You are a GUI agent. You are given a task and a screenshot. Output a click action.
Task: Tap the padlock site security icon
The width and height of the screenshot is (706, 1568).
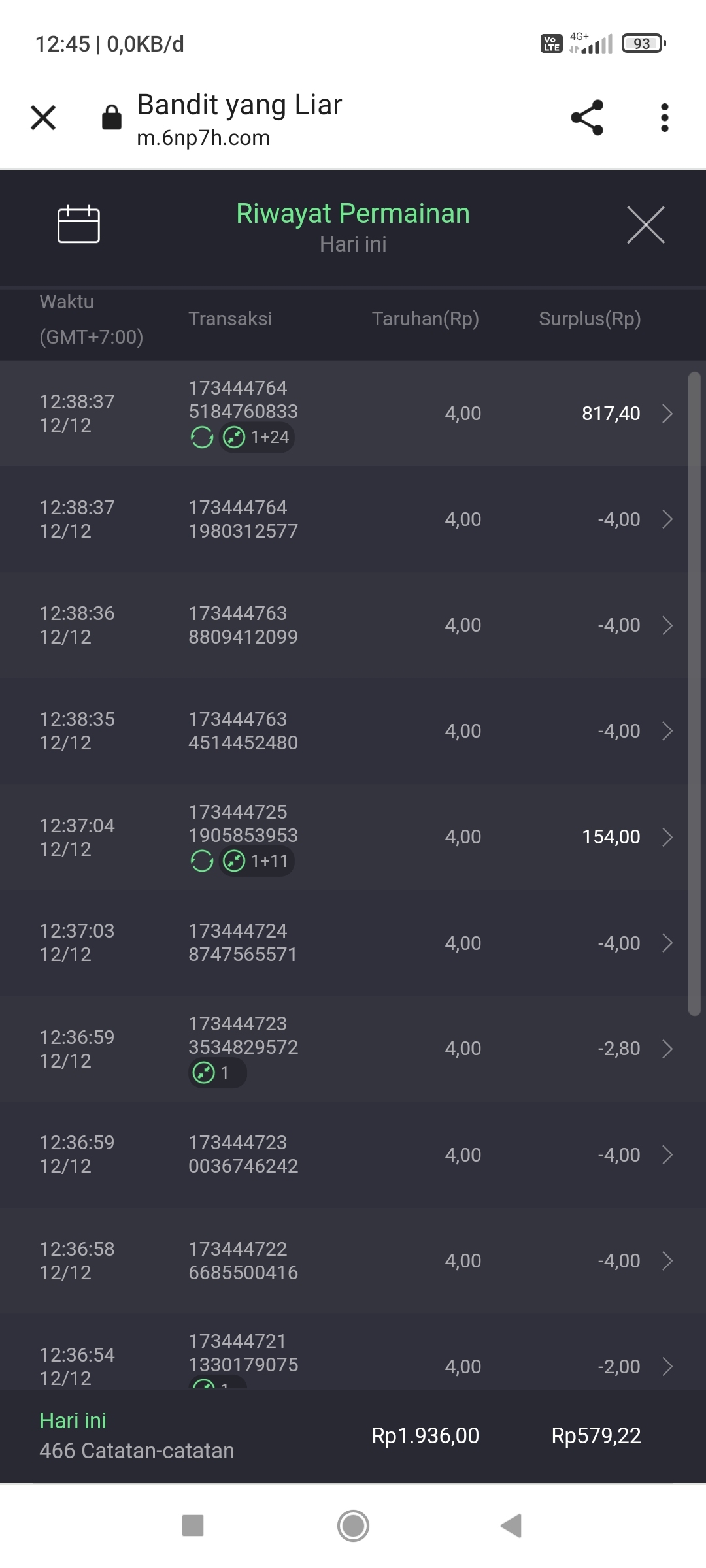(112, 118)
